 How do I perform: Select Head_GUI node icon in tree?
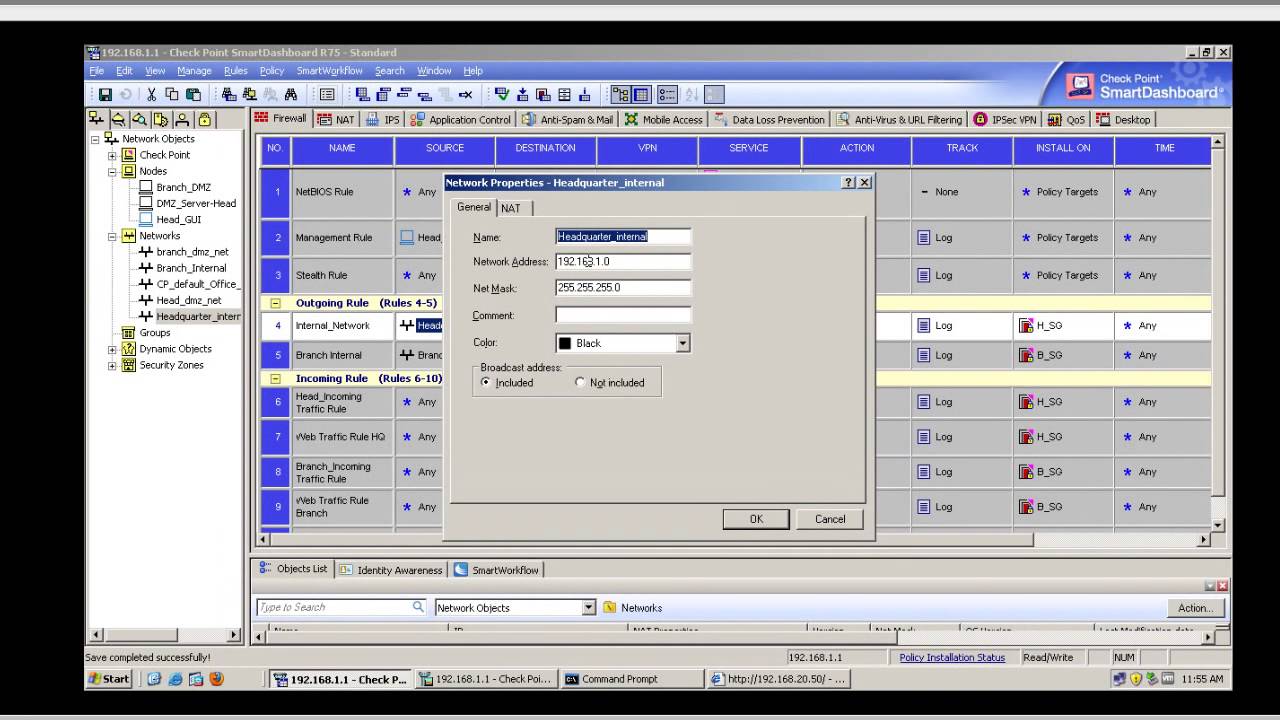(147, 219)
